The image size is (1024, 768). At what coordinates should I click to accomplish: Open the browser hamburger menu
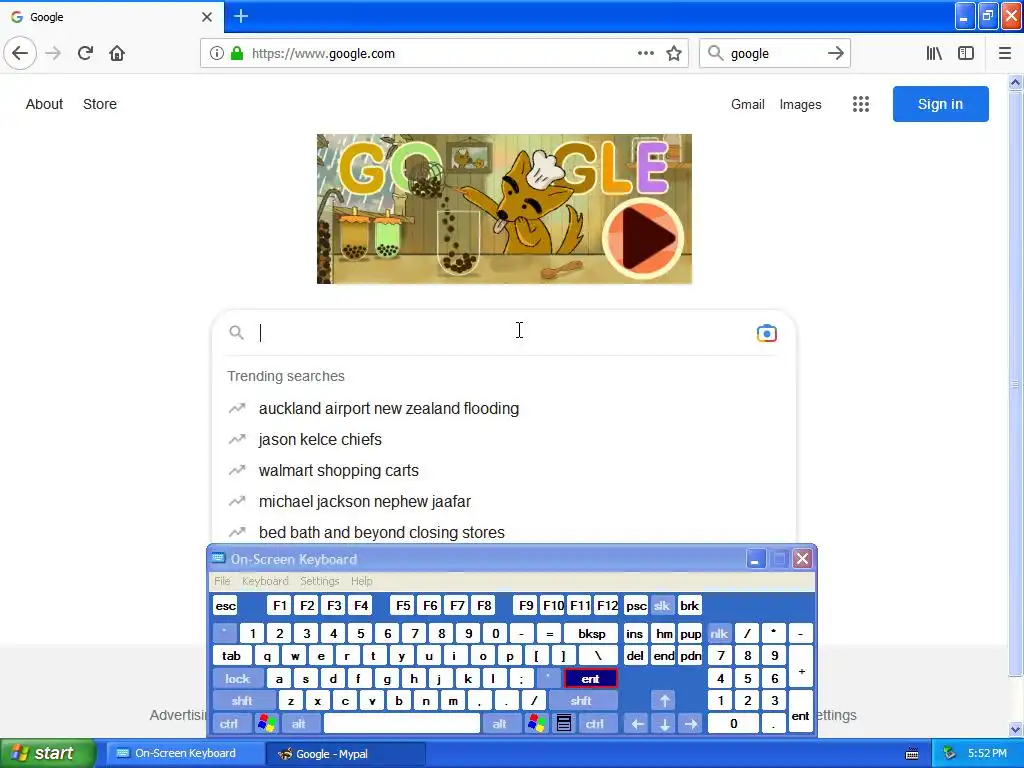(1004, 54)
